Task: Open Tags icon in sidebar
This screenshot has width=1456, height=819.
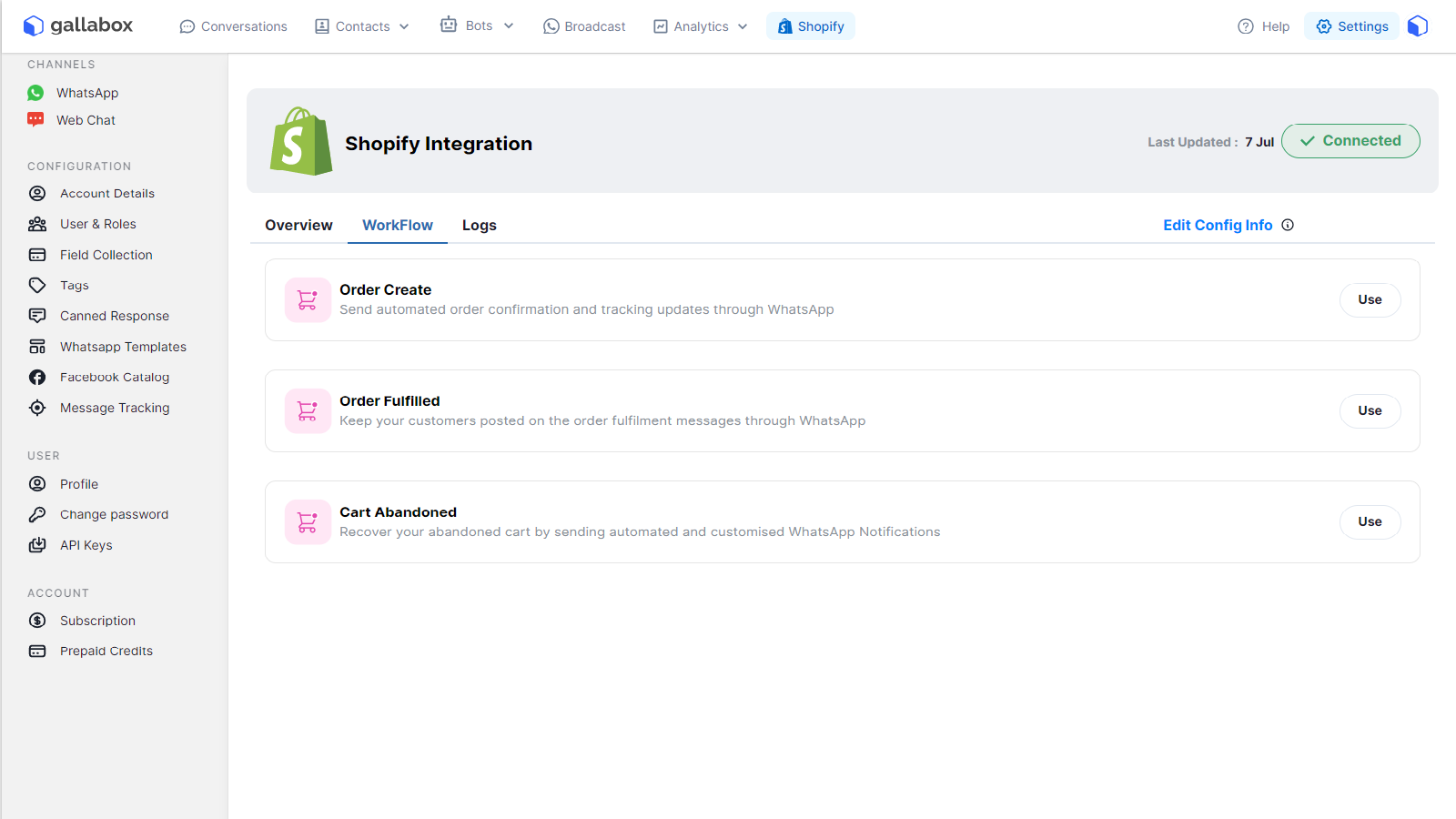Action: click(x=37, y=285)
